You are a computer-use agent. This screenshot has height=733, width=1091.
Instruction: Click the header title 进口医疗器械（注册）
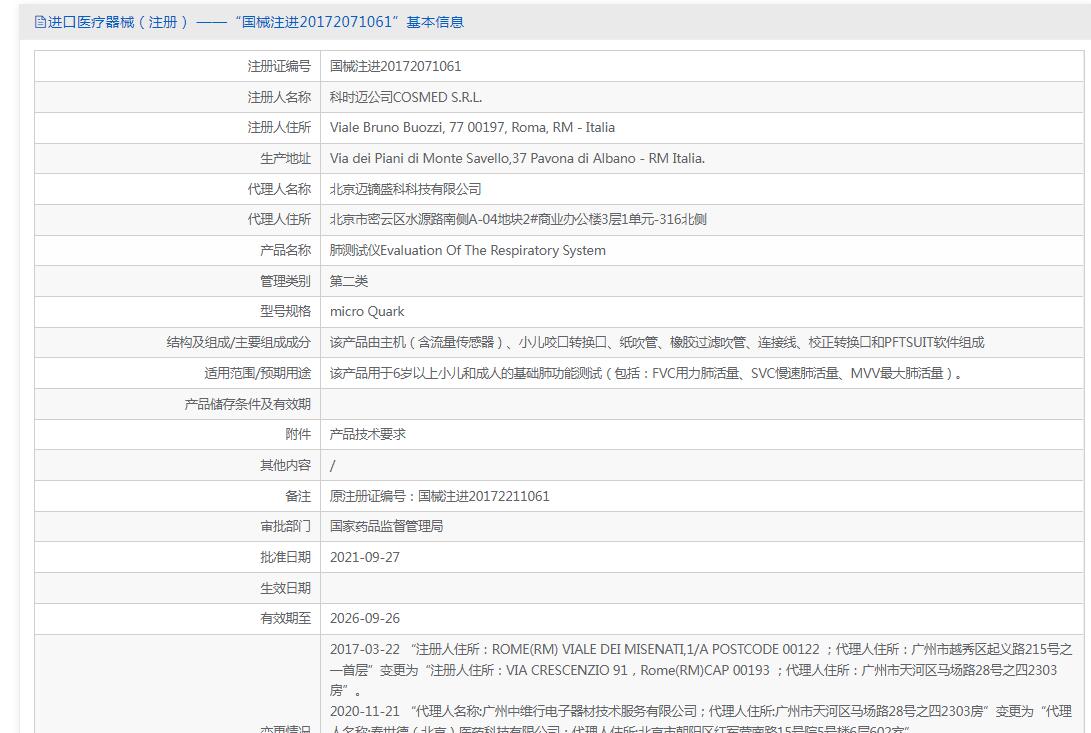point(118,22)
